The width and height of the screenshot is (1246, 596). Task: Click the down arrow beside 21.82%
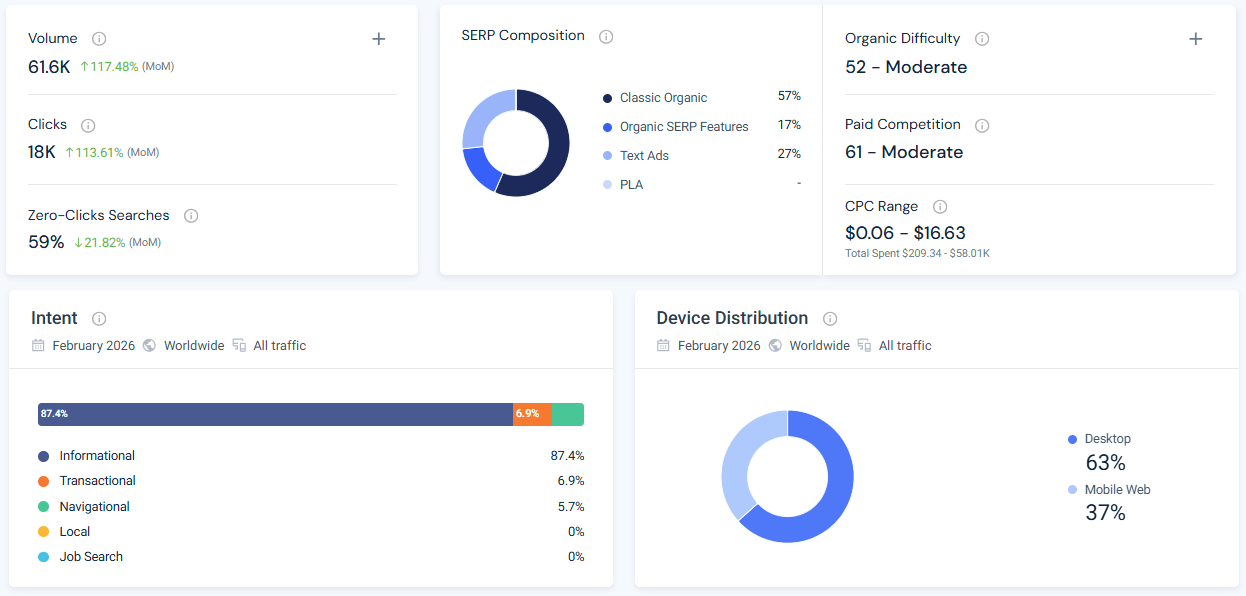pyautogui.click(x=78, y=243)
